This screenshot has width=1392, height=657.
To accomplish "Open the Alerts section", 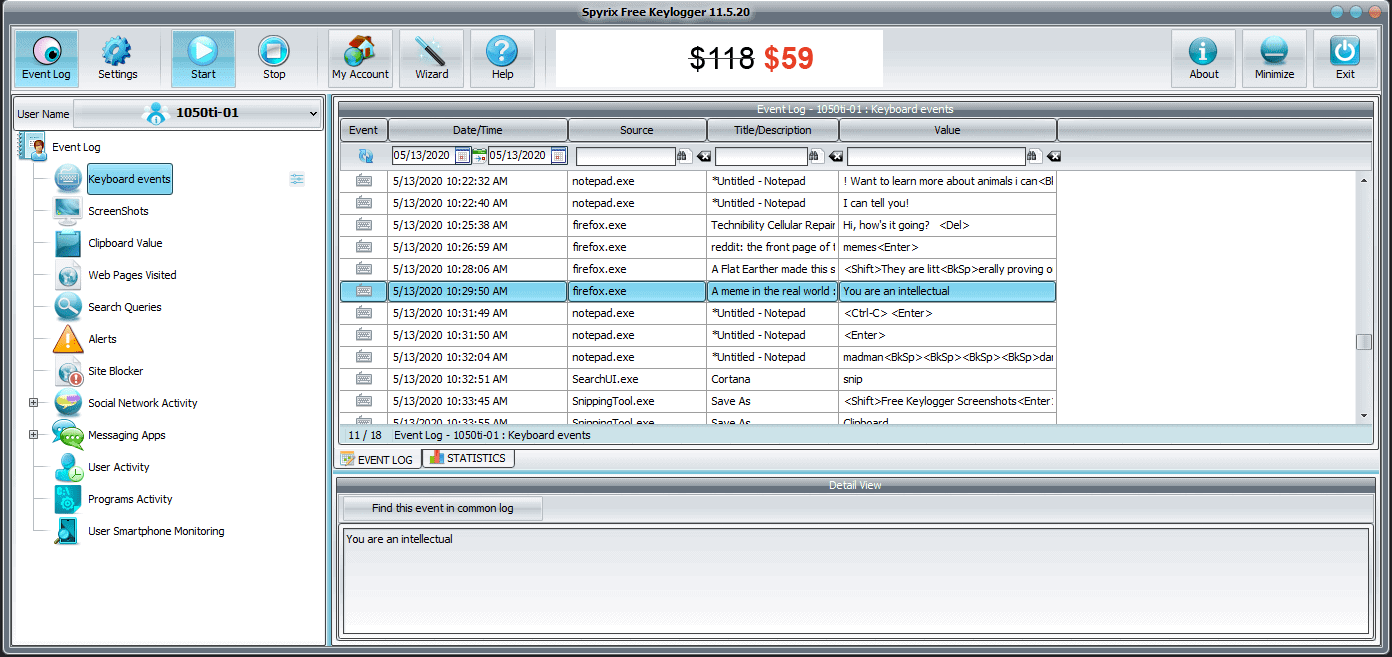I will 65,339.
